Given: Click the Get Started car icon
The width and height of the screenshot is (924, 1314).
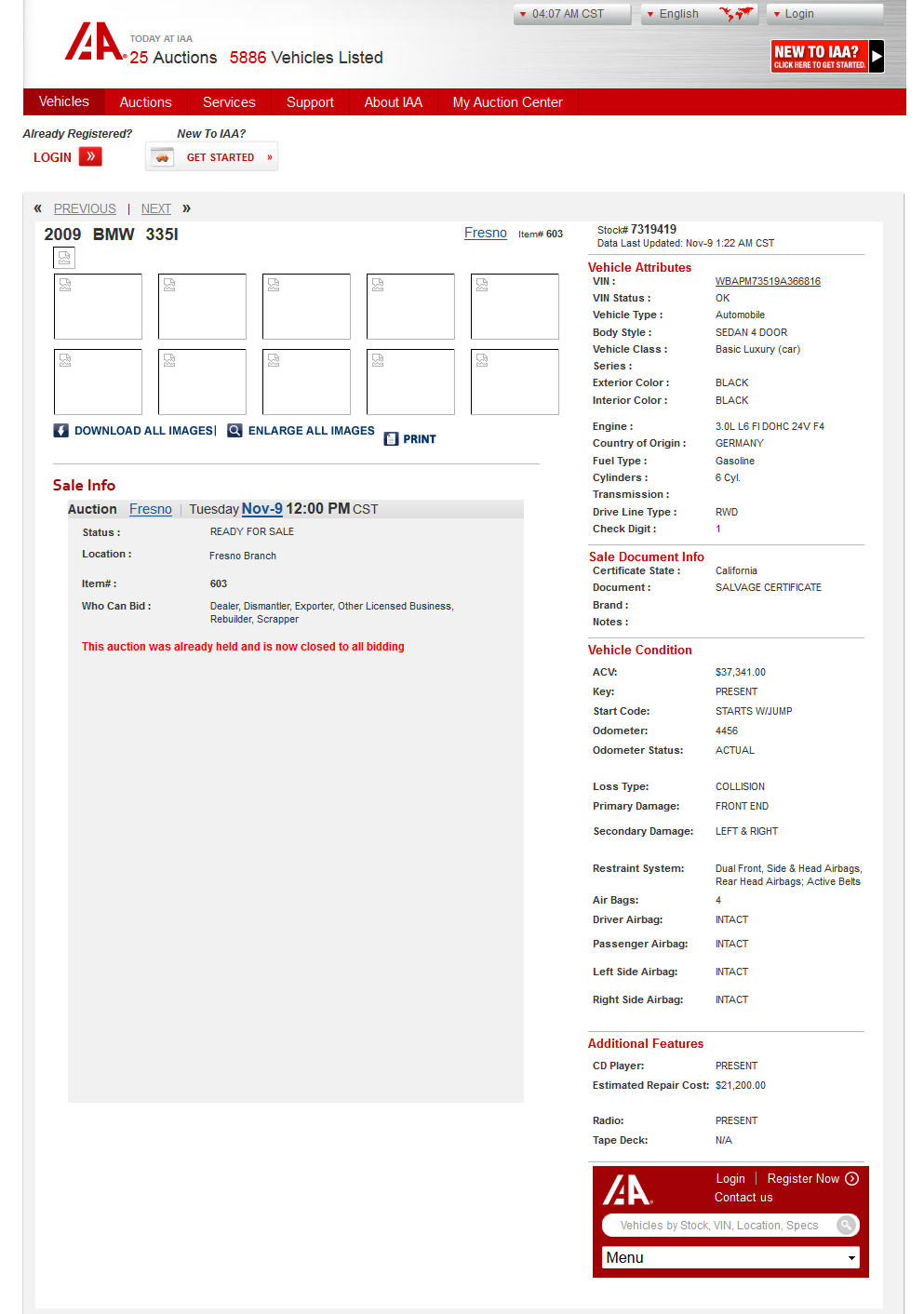Looking at the screenshot, I should click(162, 157).
